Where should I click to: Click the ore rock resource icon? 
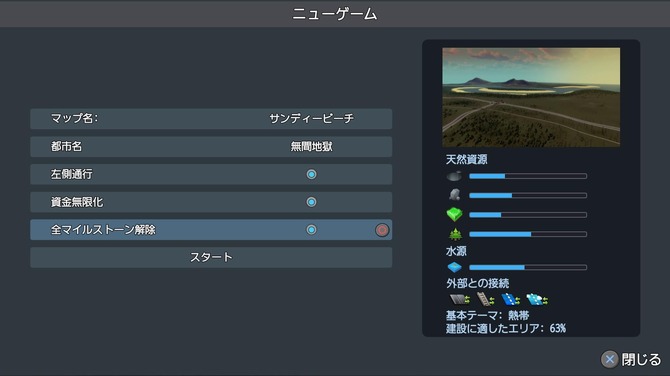pyautogui.click(x=455, y=195)
